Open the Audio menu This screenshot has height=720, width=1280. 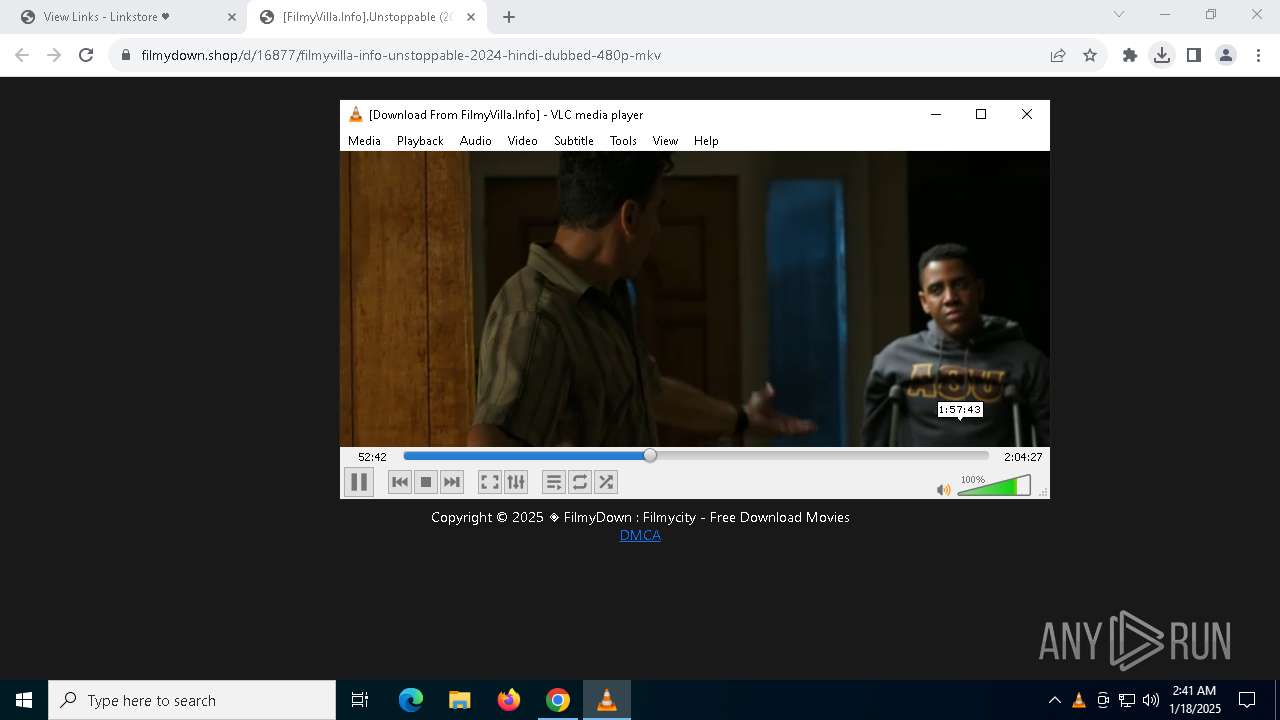pos(476,141)
